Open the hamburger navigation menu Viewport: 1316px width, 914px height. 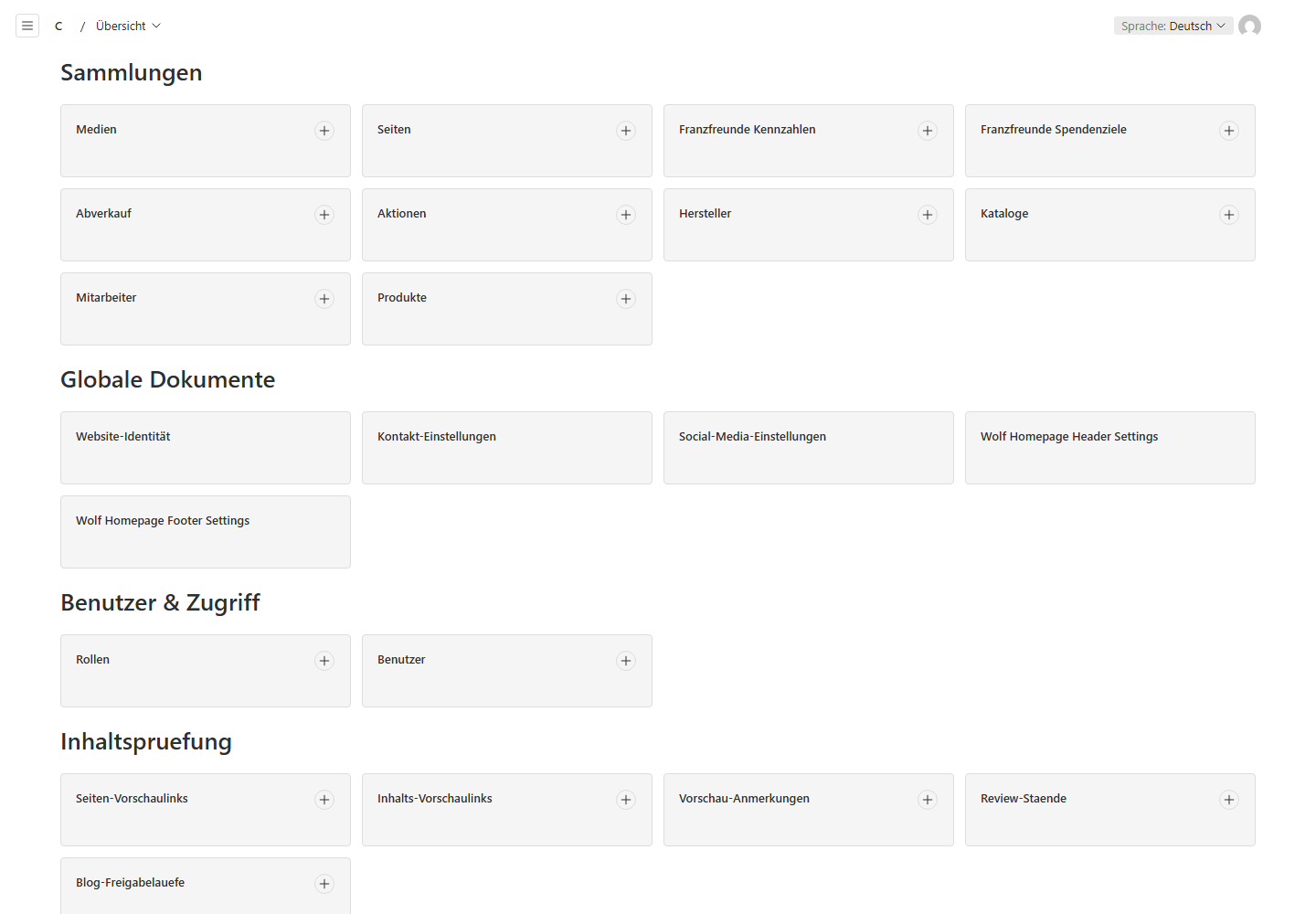27,26
